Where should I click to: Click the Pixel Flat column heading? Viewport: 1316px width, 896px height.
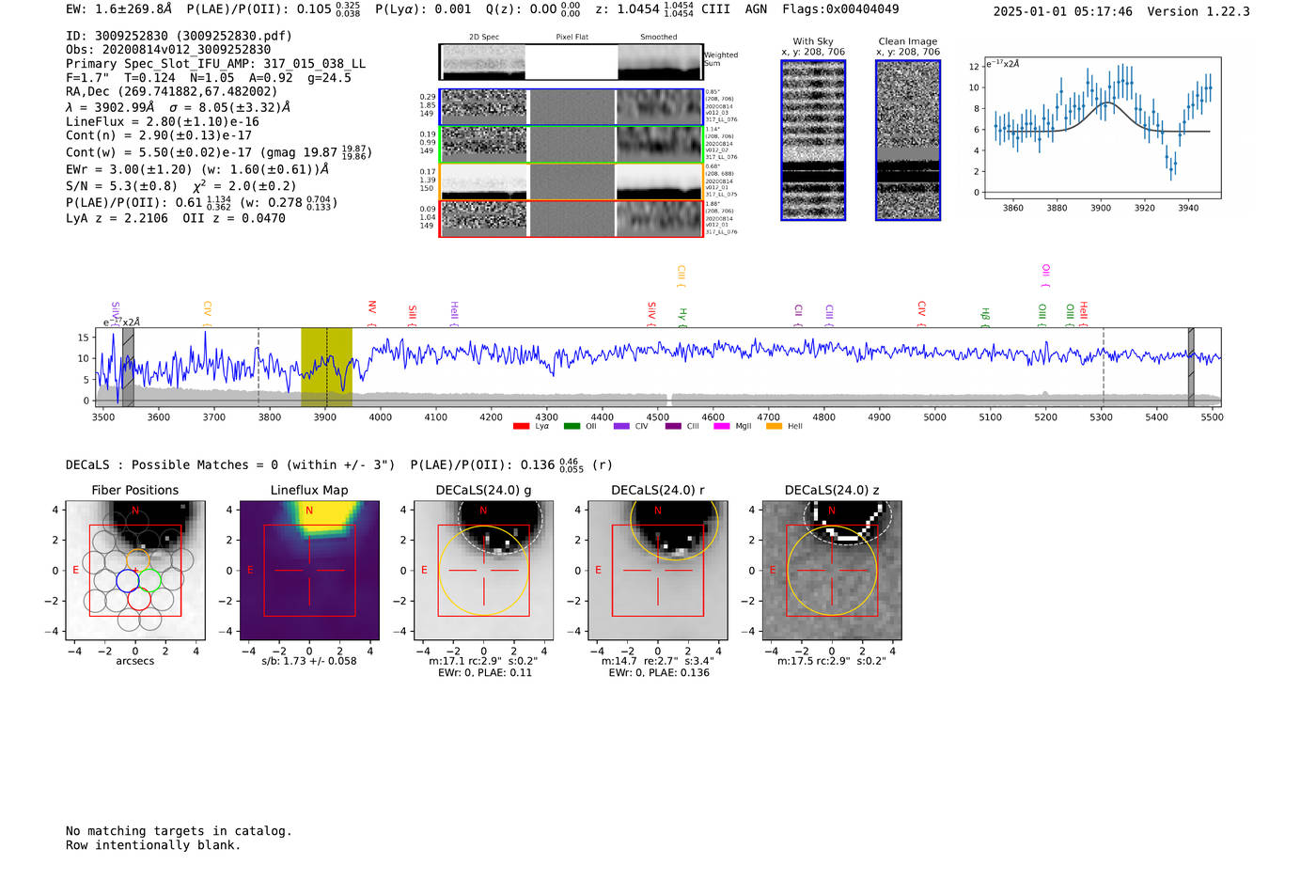[572, 37]
